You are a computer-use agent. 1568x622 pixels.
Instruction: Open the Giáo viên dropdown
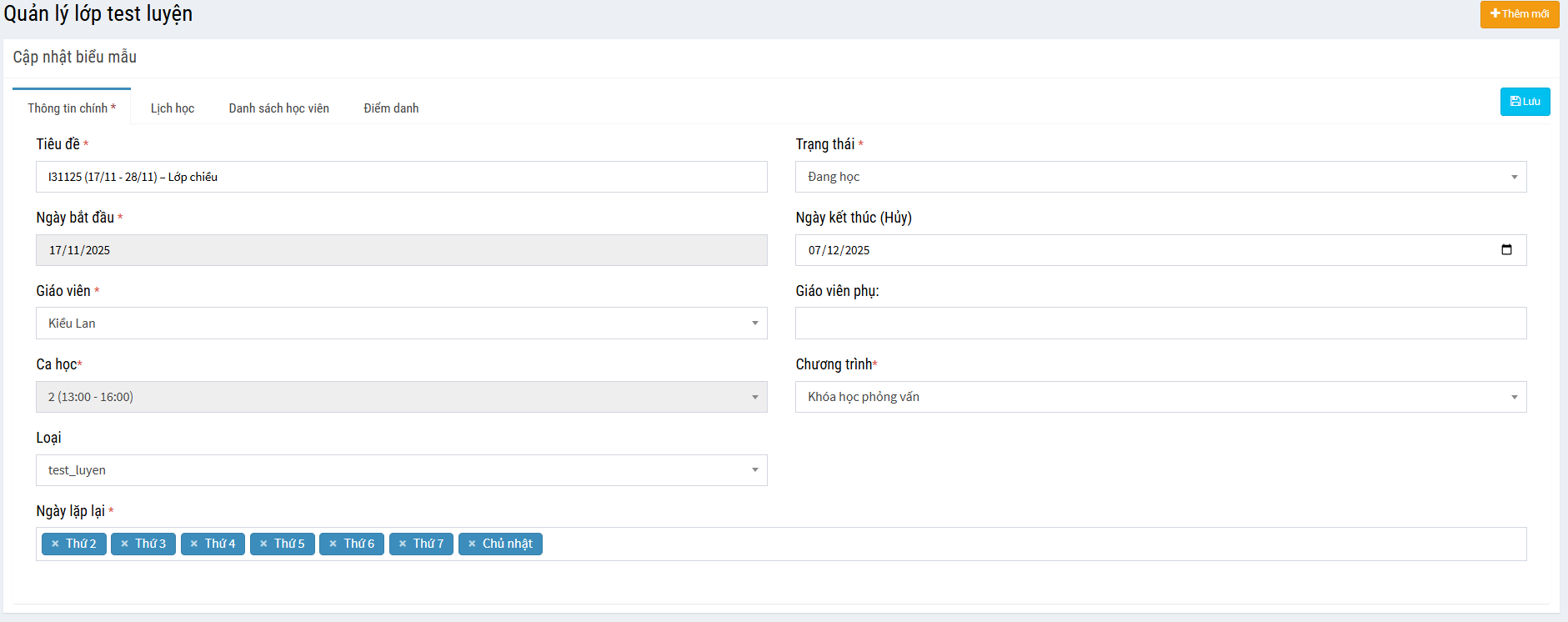401,324
